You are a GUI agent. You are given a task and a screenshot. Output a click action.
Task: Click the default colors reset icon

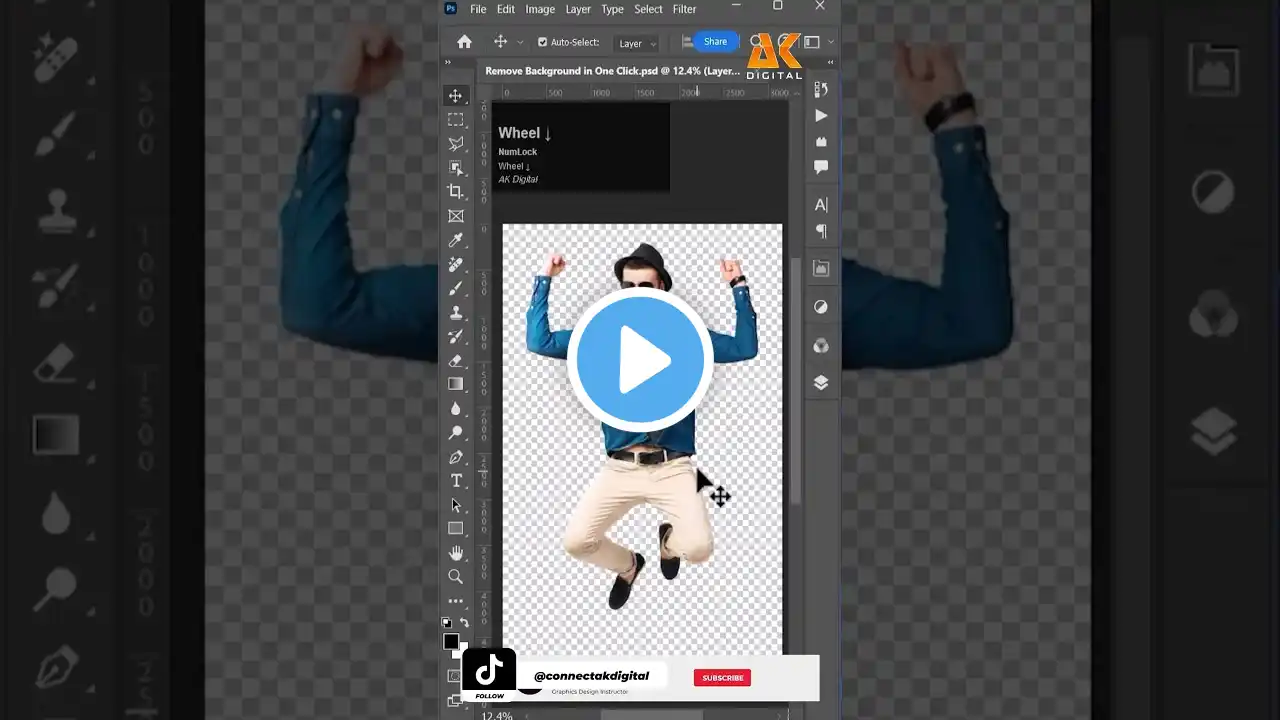coord(446,622)
